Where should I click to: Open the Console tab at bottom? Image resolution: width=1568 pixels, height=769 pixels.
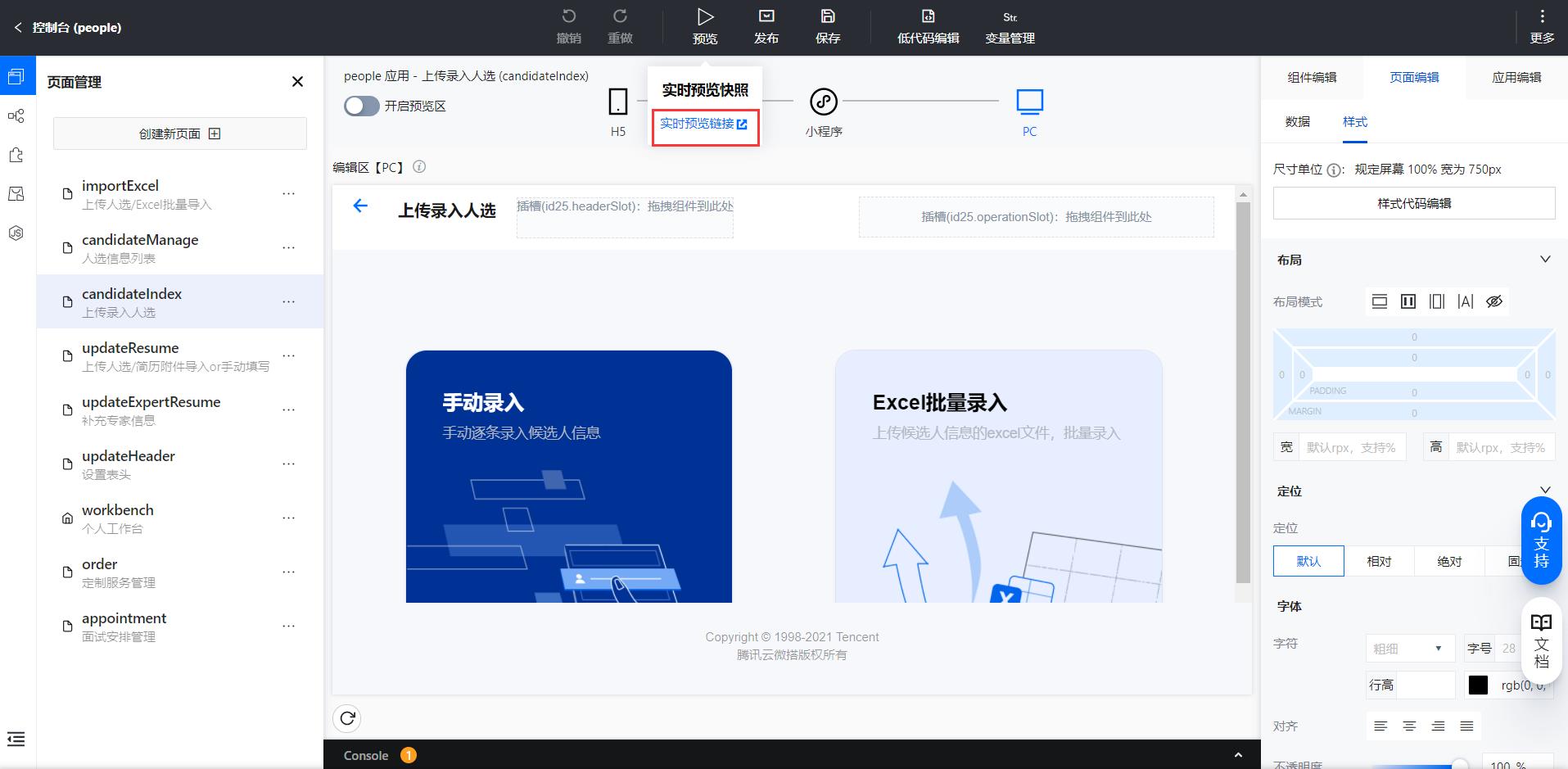pos(366,755)
